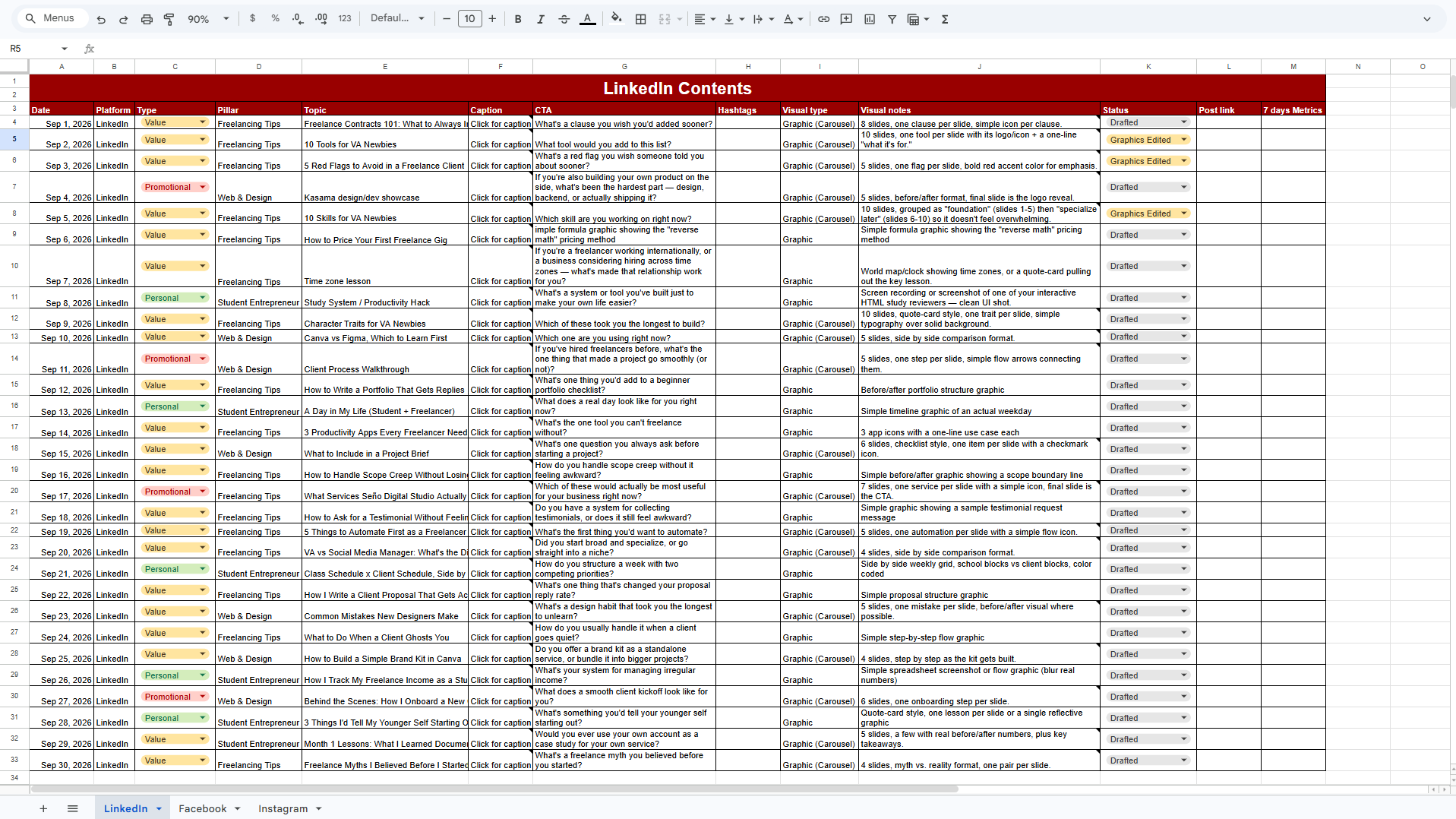Viewport: 1456px width, 819px height.
Task: Select the Paint format tool
Action: pos(169,19)
